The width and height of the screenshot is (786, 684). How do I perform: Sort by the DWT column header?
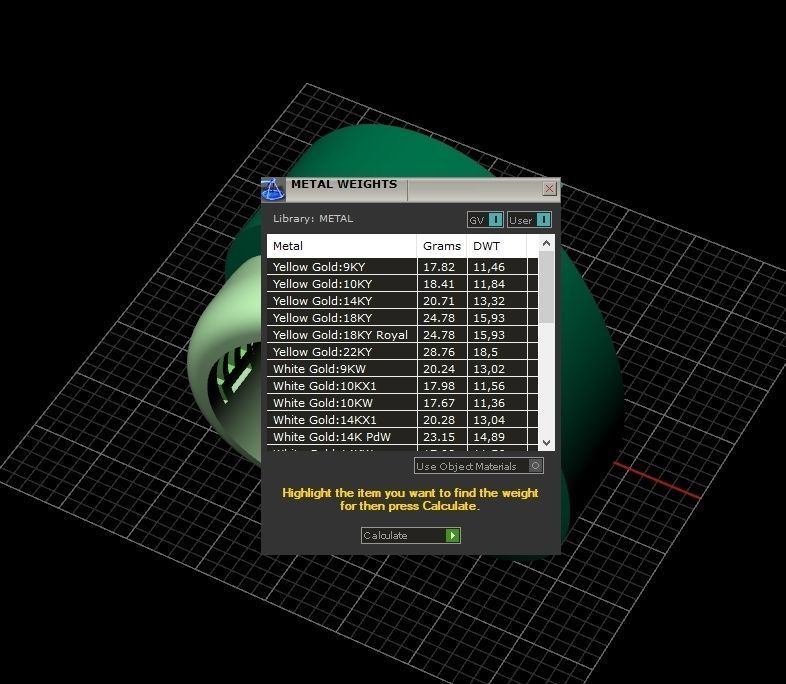pyautogui.click(x=497, y=246)
